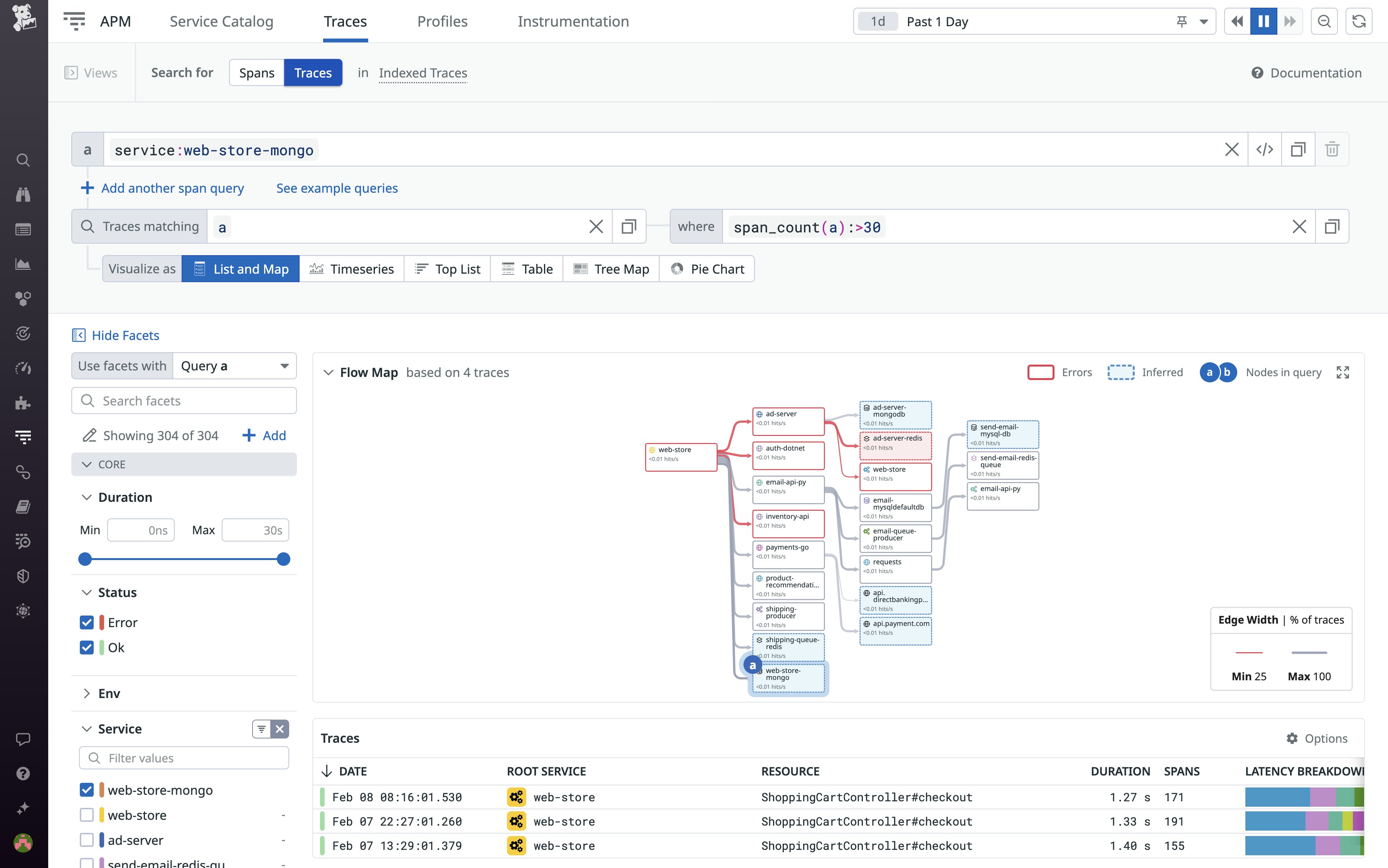The width and height of the screenshot is (1388, 868).
Task: Expand the Flow Map to fullscreen
Action: pyautogui.click(x=1343, y=373)
